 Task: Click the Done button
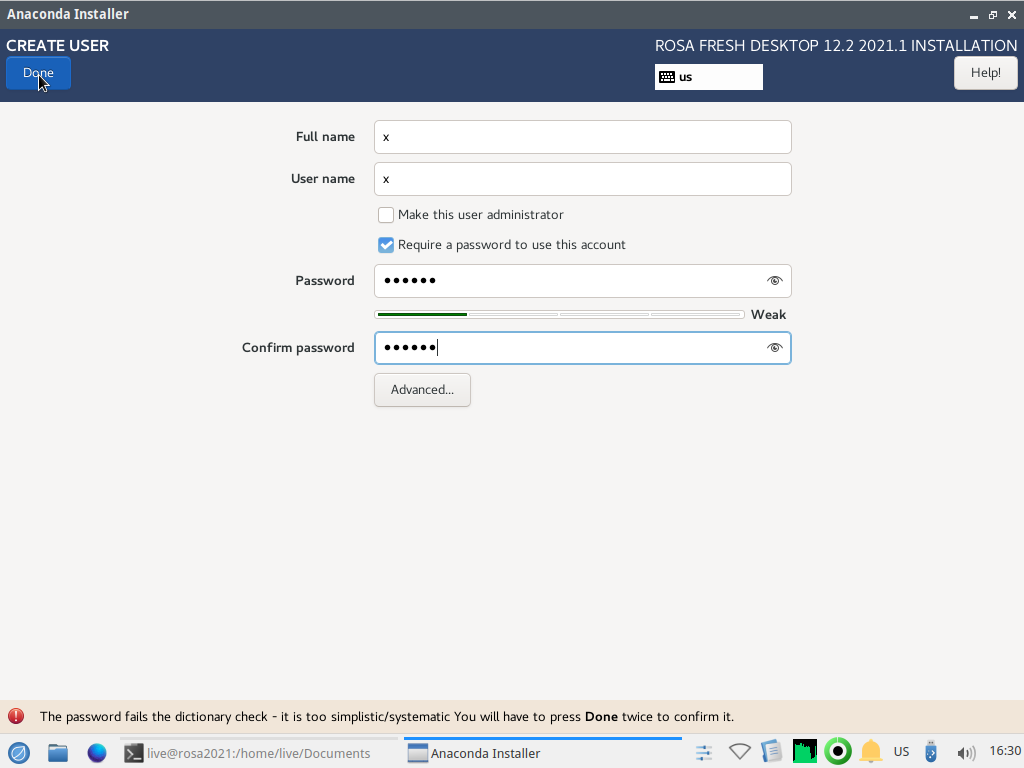tap(38, 73)
